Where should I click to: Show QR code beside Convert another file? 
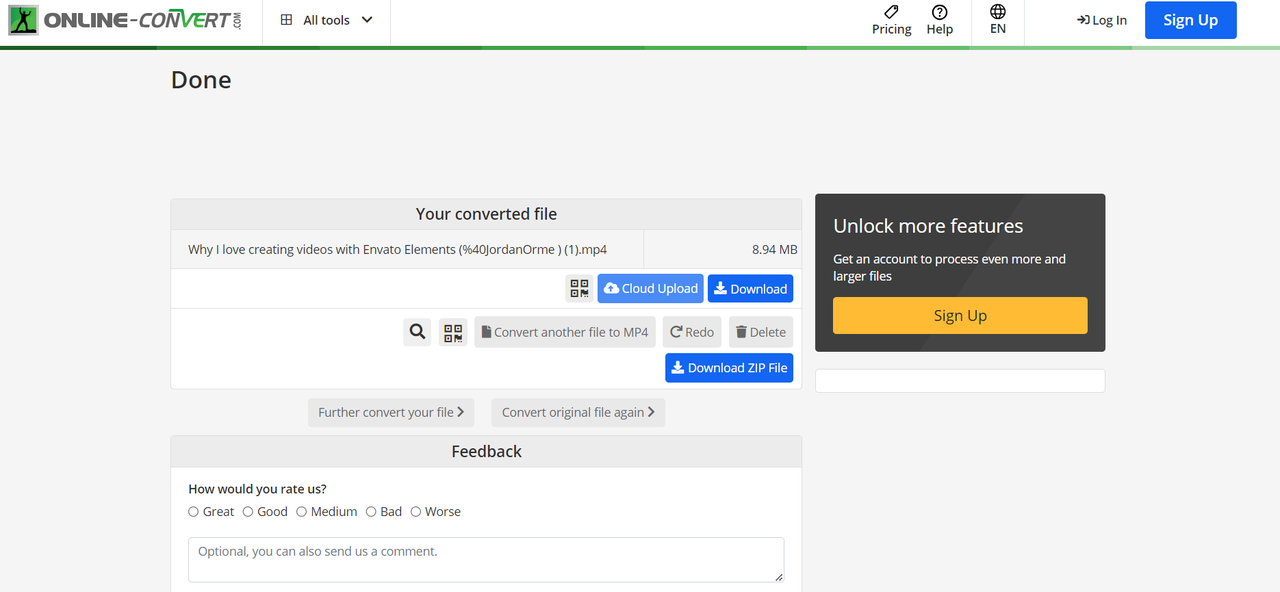tap(453, 332)
